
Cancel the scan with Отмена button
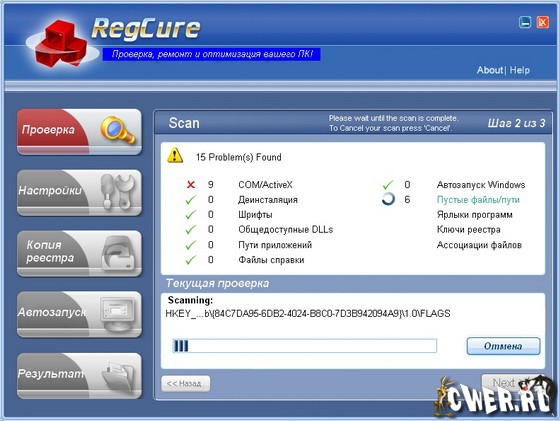click(503, 346)
